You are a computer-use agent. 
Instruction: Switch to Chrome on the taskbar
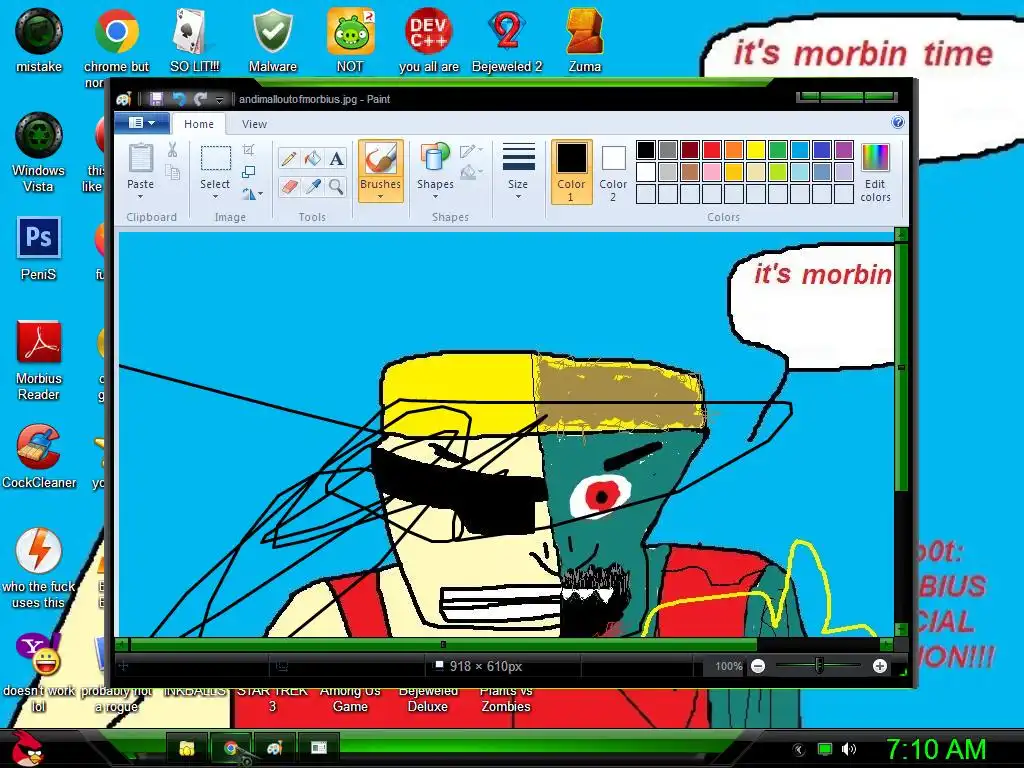click(230, 748)
